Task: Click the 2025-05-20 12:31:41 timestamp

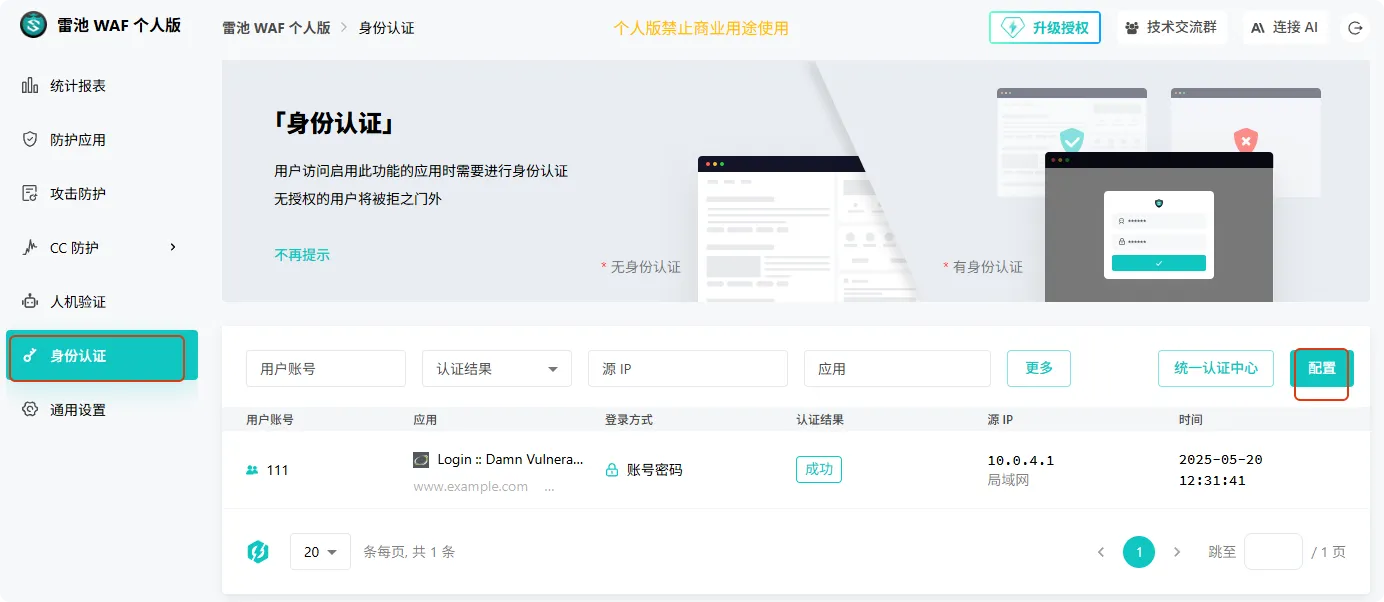Action: (1220, 470)
